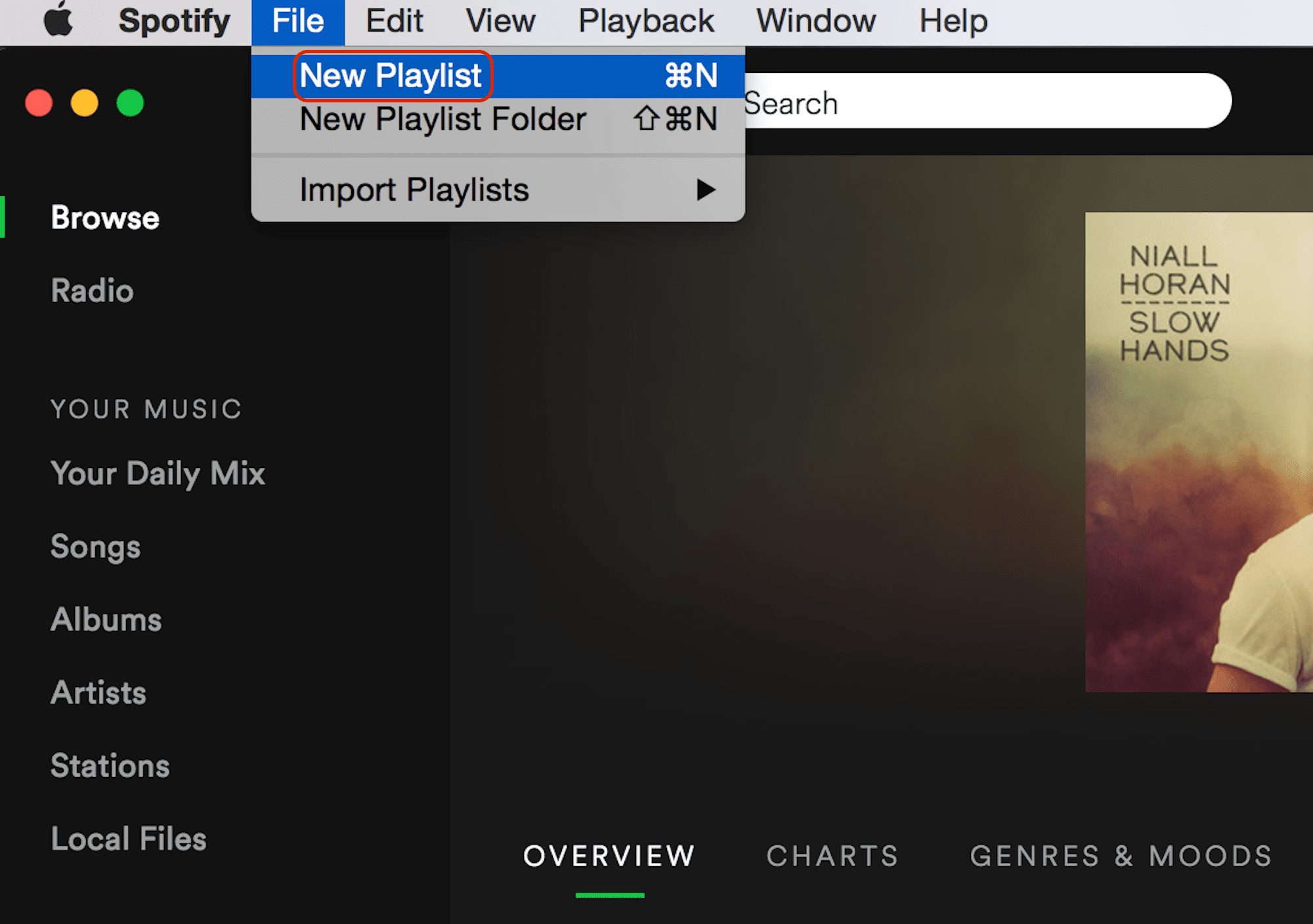Open the Spotify application menu
The width and height of the screenshot is (1313, 924).
coord(174,21)
